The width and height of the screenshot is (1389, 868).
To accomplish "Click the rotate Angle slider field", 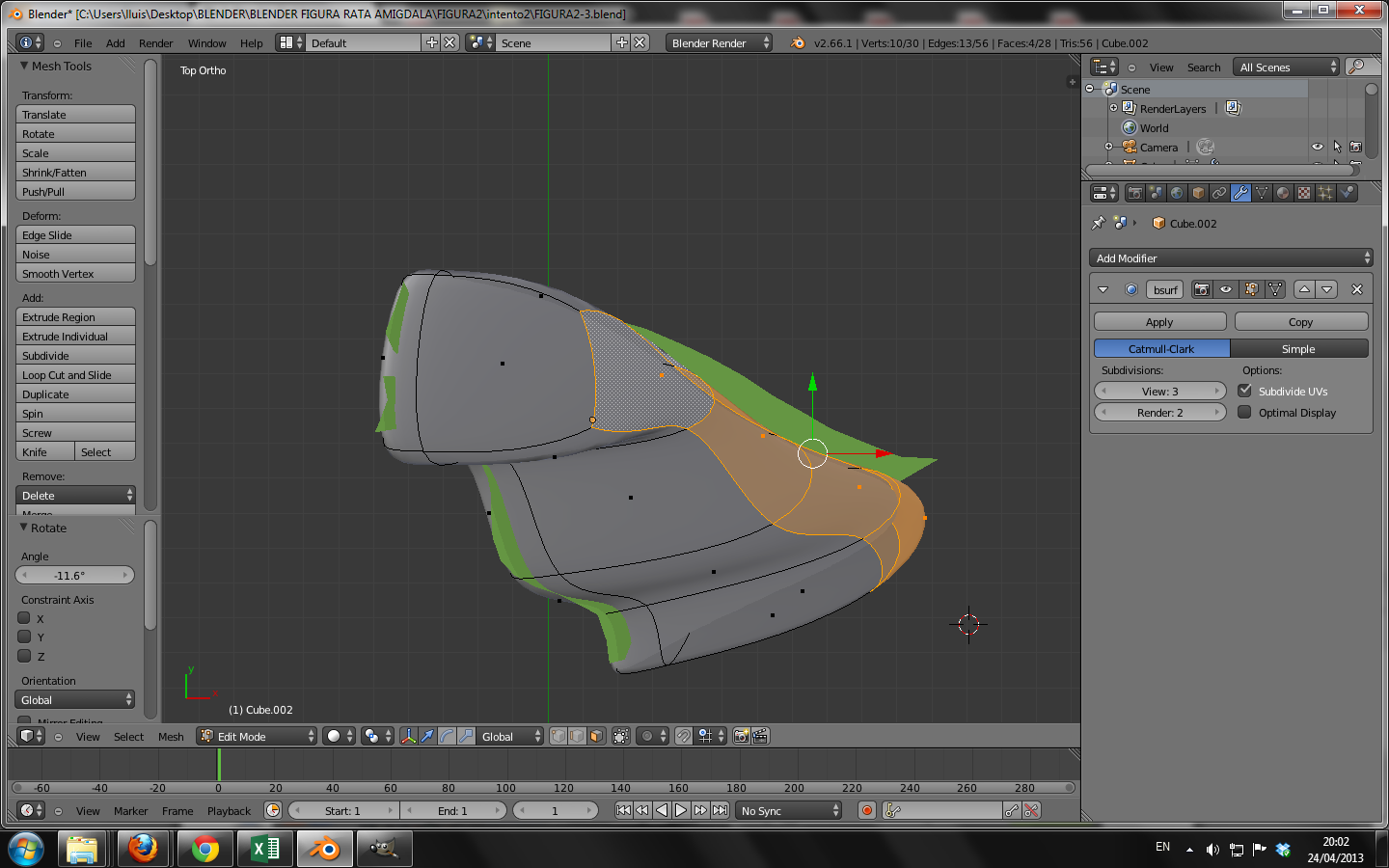I will pos(74,576).
